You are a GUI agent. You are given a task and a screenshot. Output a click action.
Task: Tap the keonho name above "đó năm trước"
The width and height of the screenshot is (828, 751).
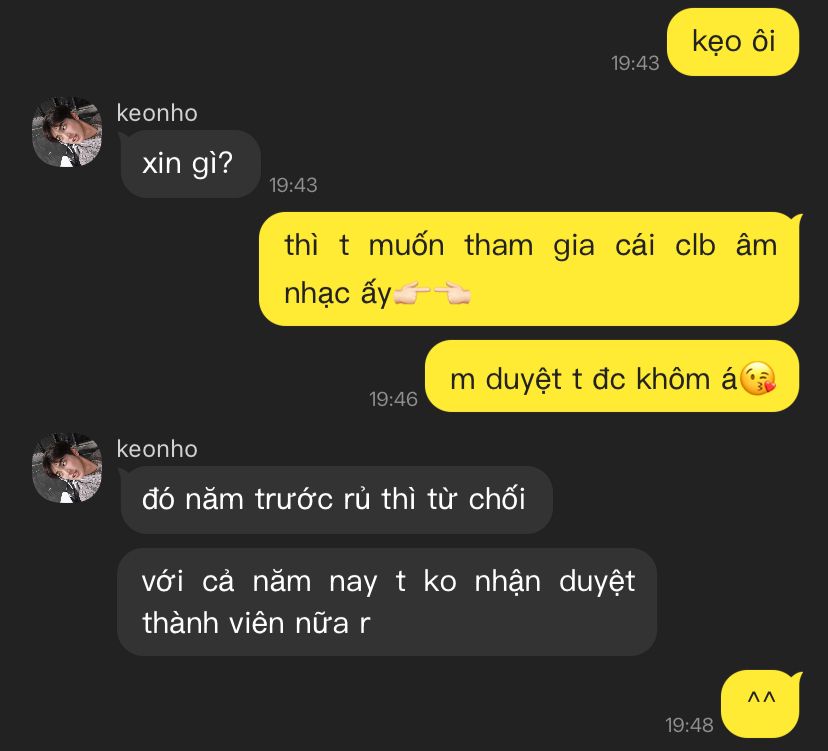(x=157, y=449)
